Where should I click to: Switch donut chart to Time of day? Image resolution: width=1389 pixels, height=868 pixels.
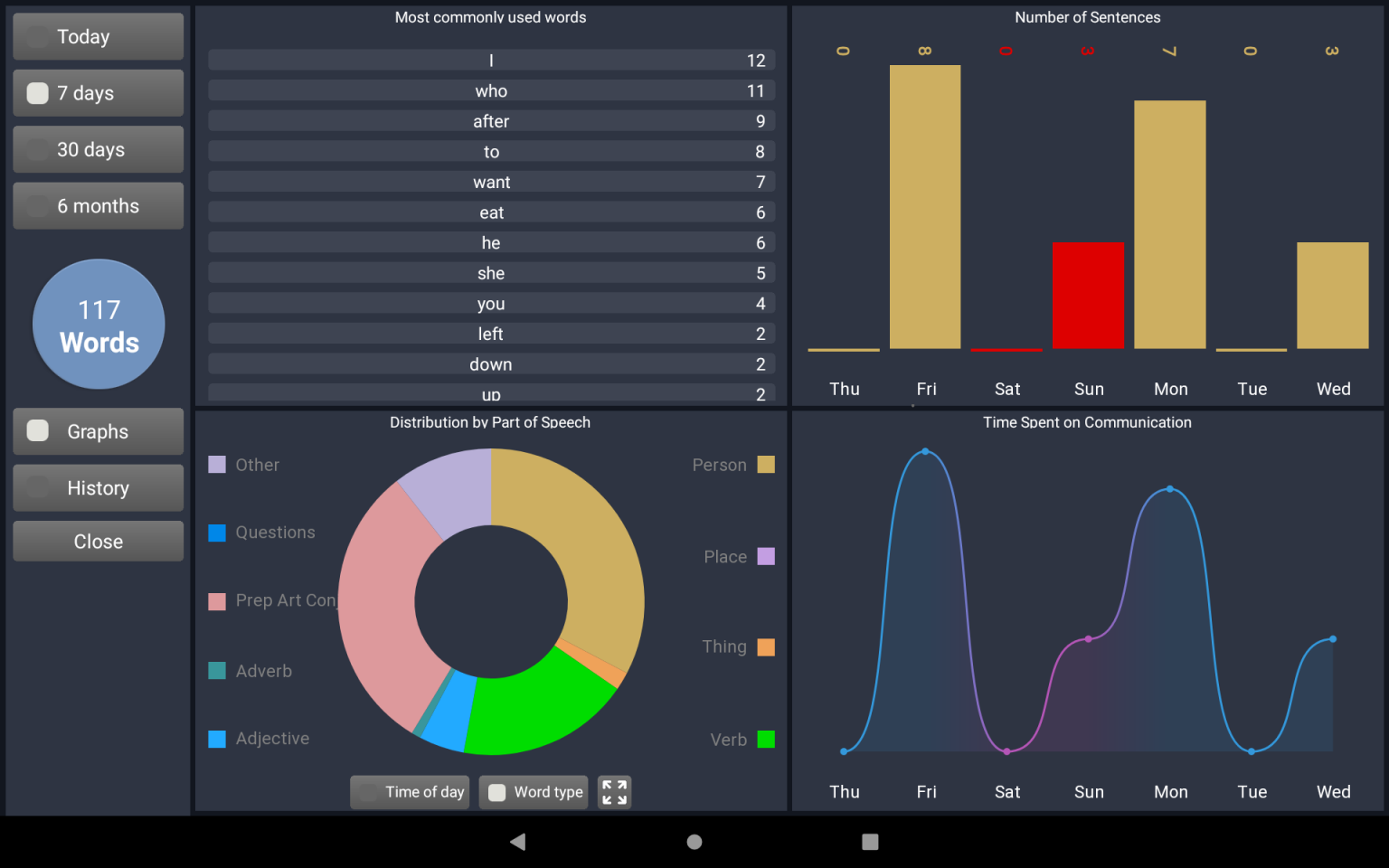pos(410,792)
